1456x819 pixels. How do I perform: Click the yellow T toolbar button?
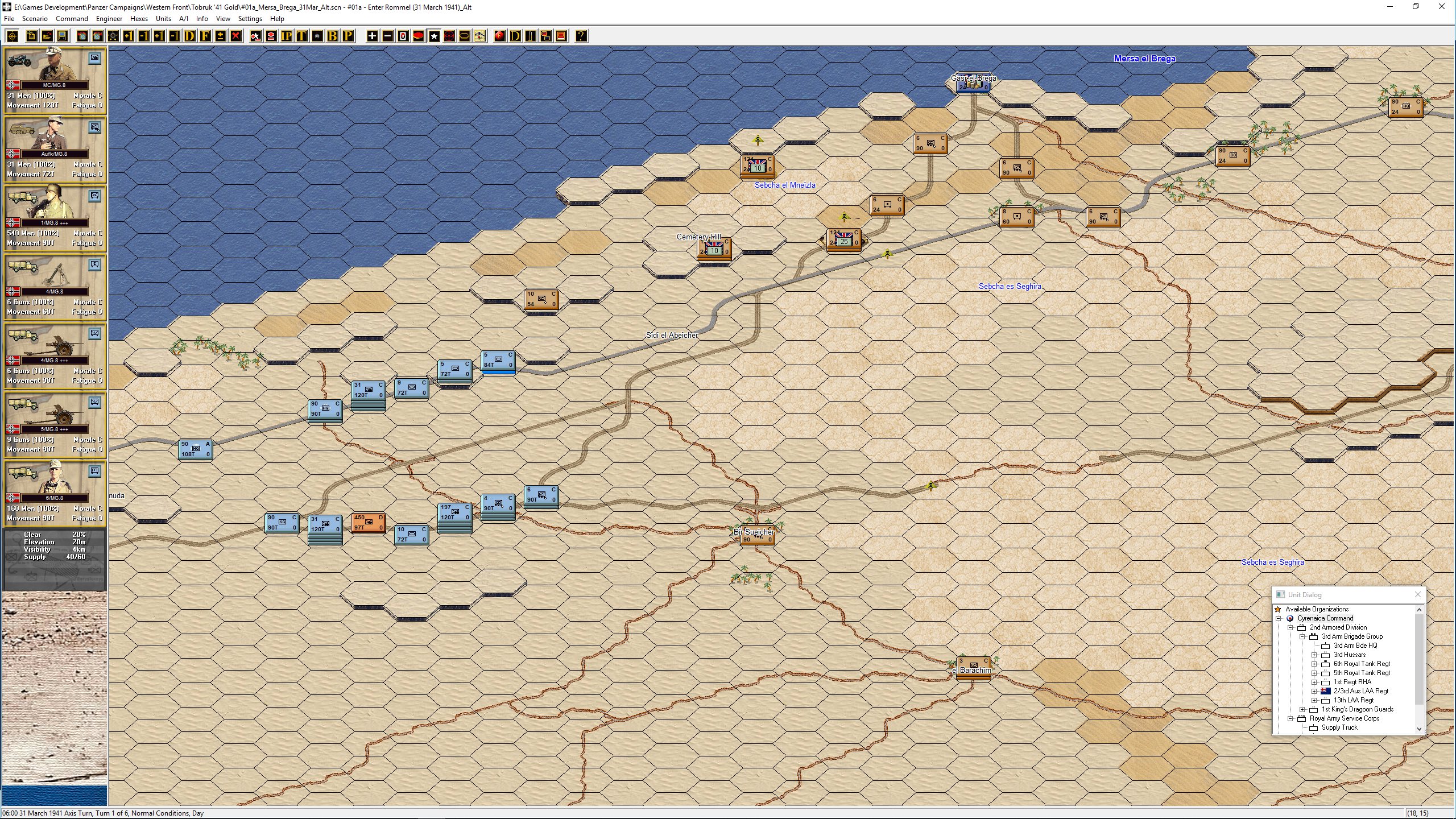301,36
